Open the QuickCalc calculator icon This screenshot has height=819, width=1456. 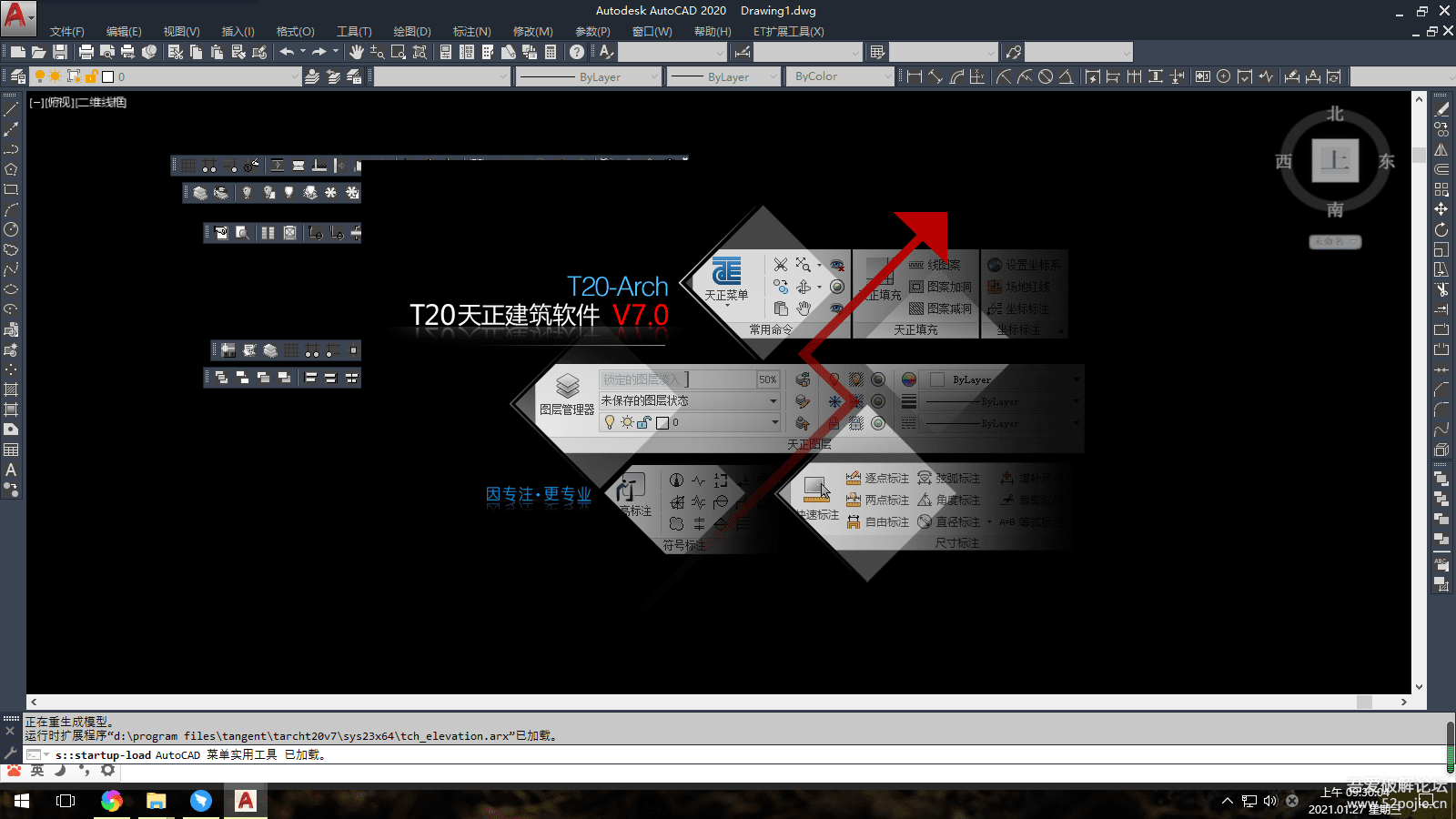click(x=551, y=52)
